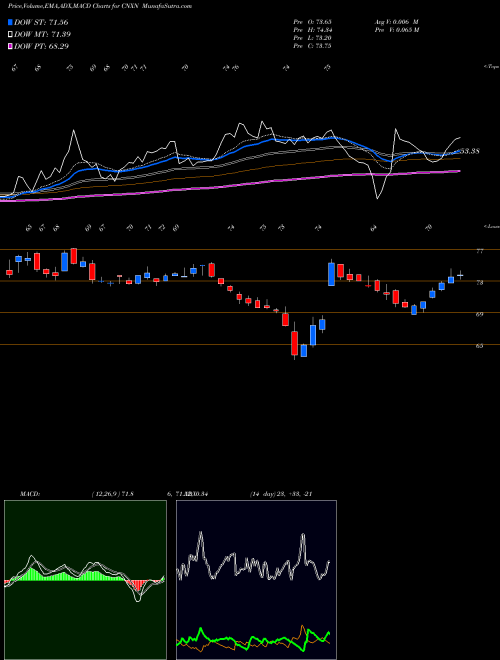The width and height of the screenshot is (500, 660).
Task: Click the 'MACD:' panel heading
Action: tap(29, 494)
